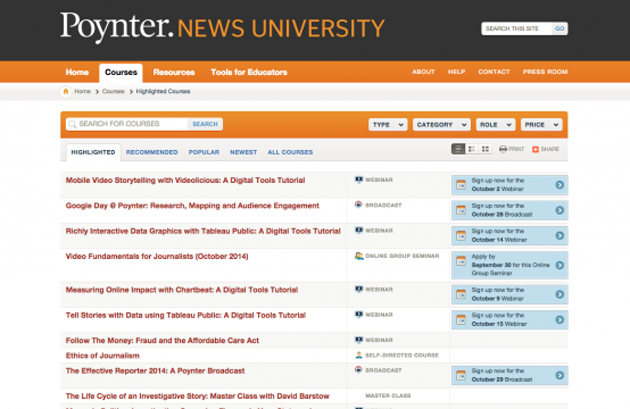Open Google Day @ Poynter course
This screenshot has width=630, height=409.
point(192,206)
